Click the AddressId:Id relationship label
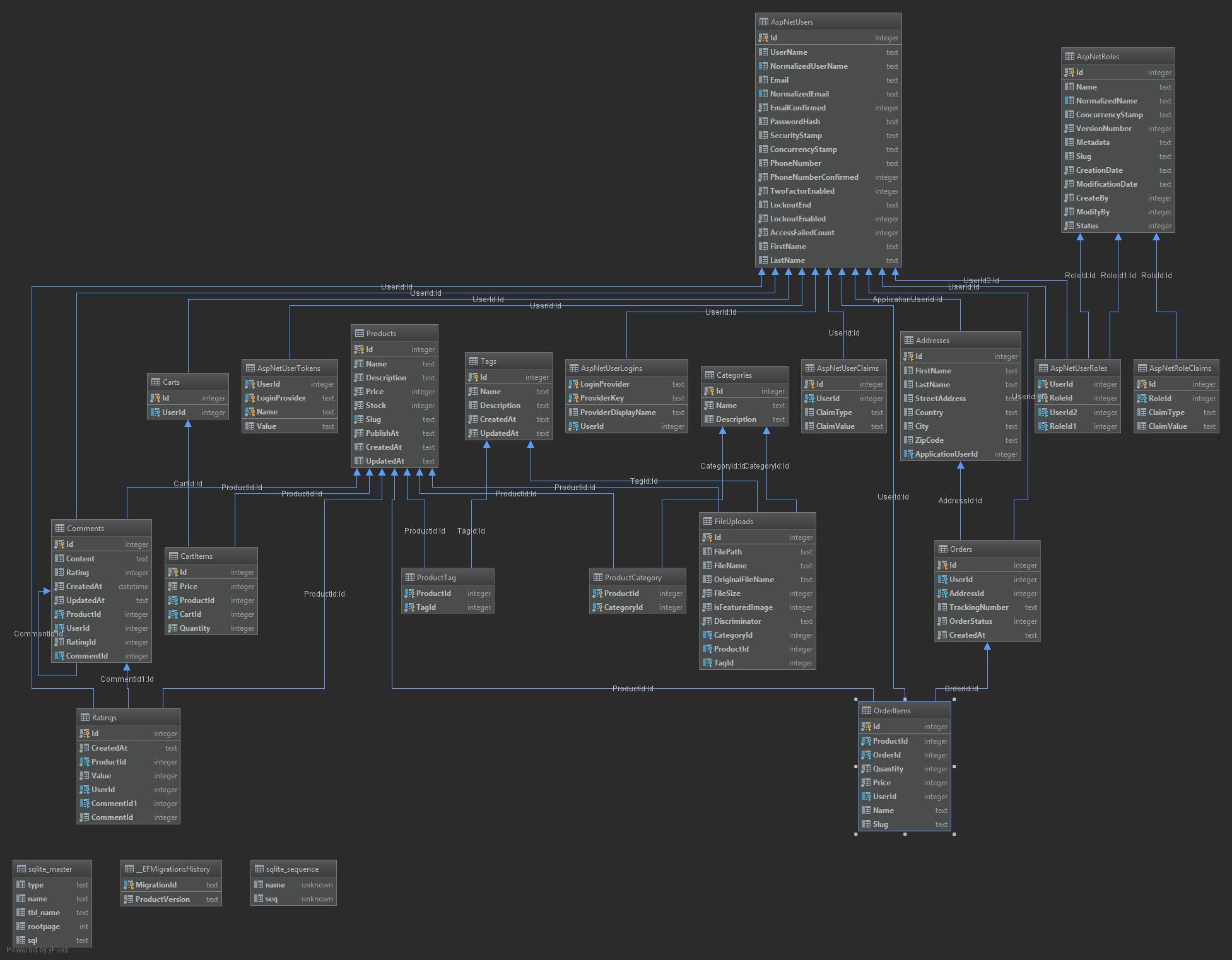Image resolution: width=1232 pixels, height=960 pixels. point(959,501)
